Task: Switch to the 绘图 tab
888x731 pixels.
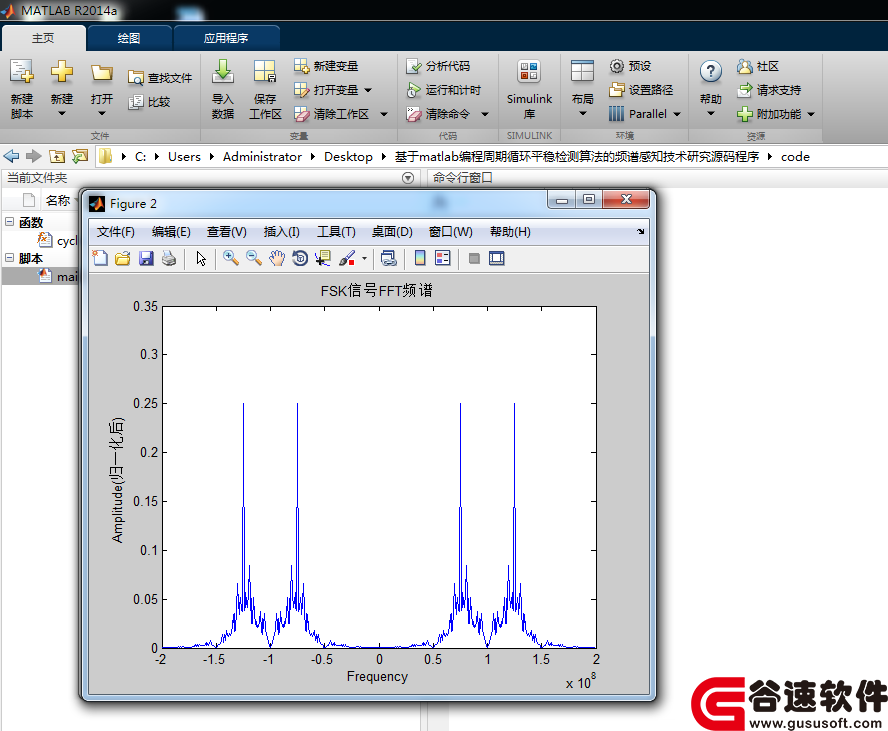Action: coord(129,38)
